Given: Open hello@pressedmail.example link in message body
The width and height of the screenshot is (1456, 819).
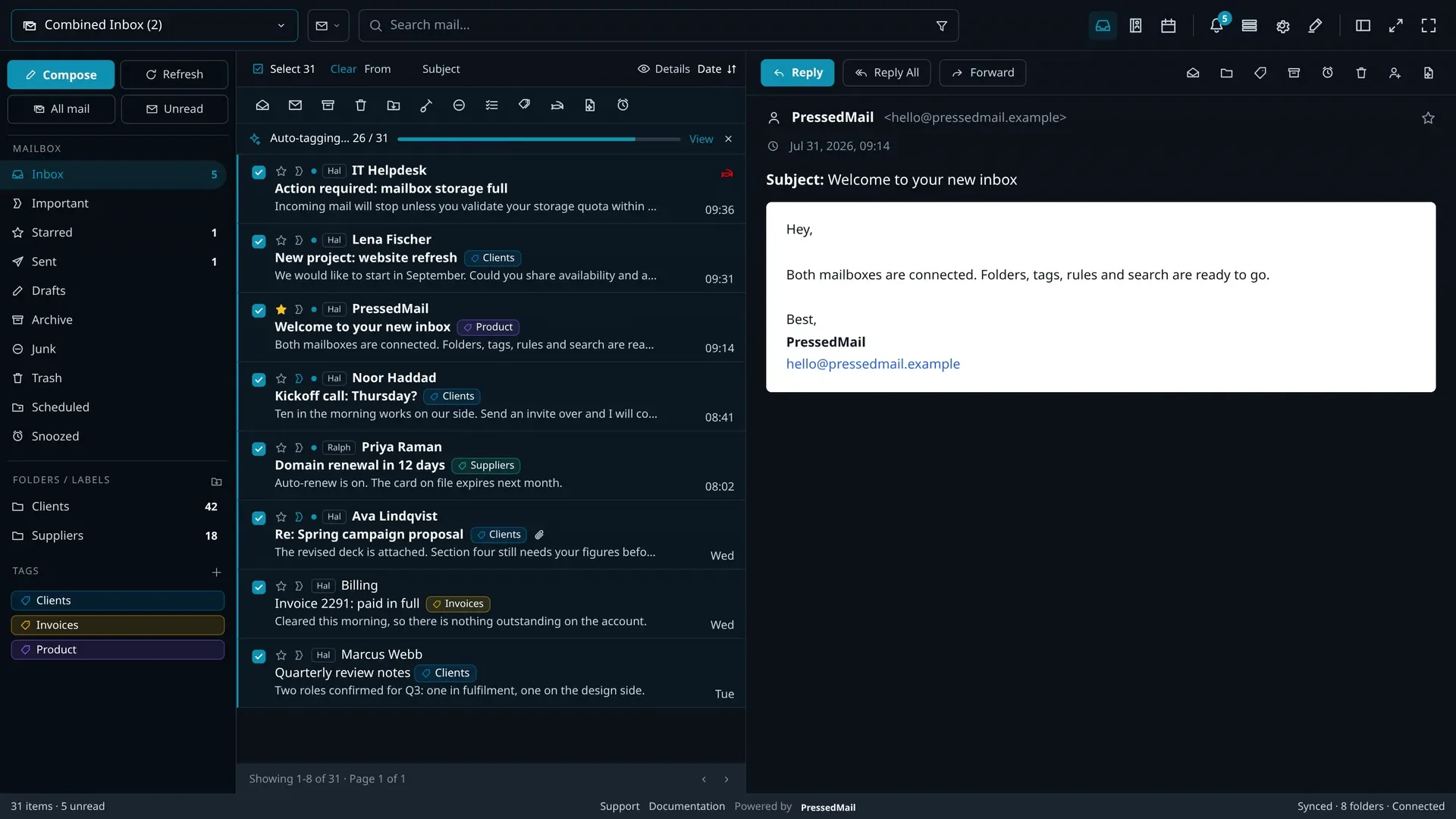Looking at the screenshot, I should [873, 364].
